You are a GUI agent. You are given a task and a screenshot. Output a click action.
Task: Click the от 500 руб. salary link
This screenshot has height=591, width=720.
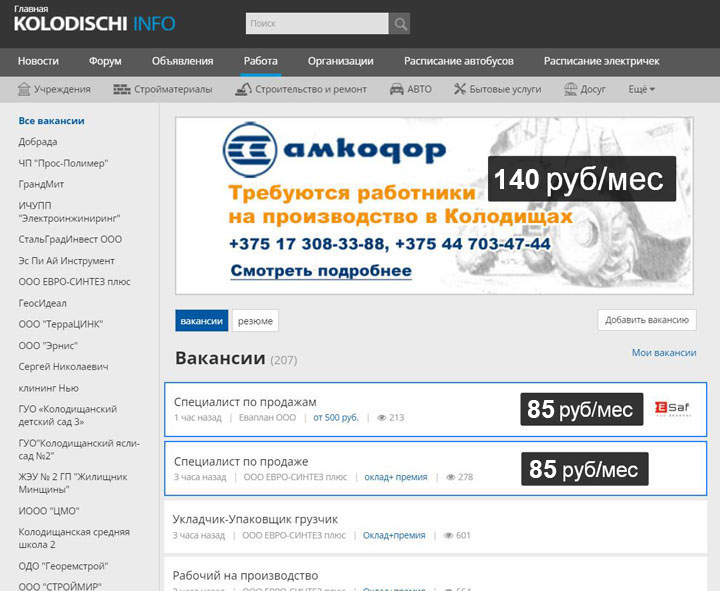[x=336, y=417]
